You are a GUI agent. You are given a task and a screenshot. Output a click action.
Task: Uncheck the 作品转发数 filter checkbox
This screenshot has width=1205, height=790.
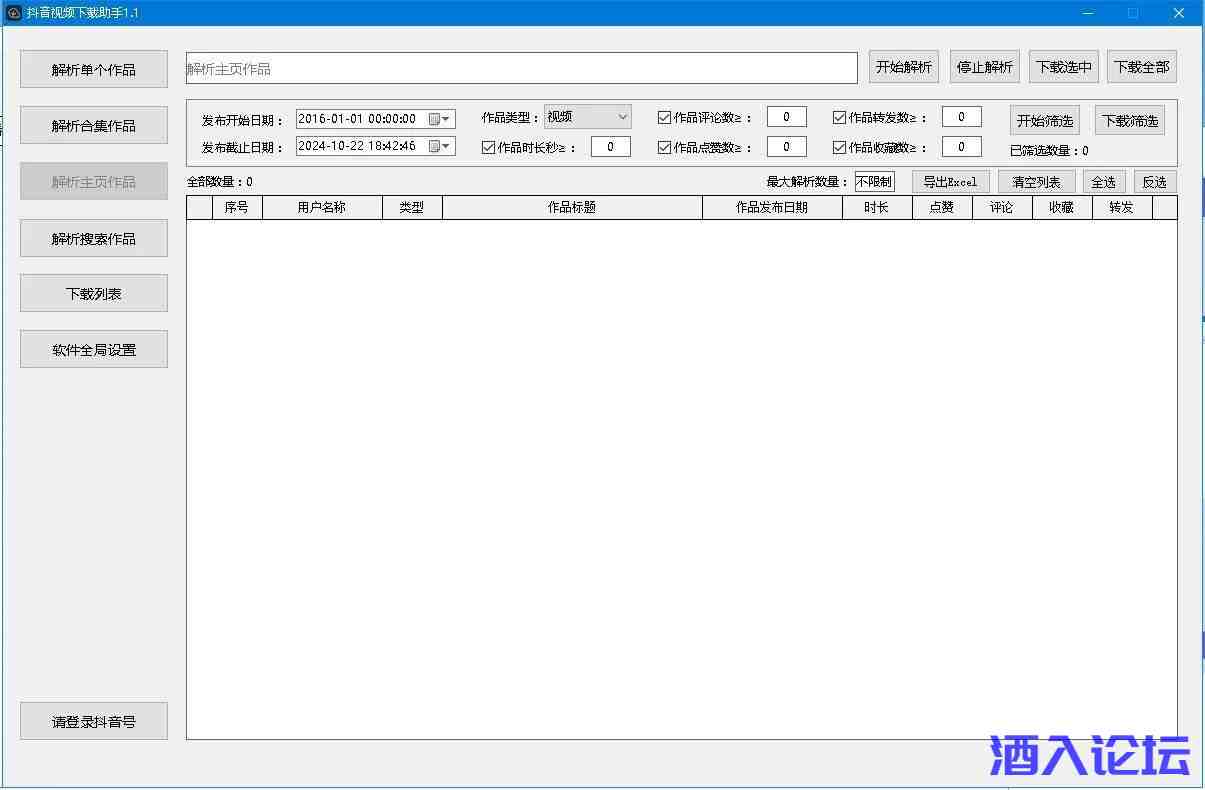coord(840,118)
